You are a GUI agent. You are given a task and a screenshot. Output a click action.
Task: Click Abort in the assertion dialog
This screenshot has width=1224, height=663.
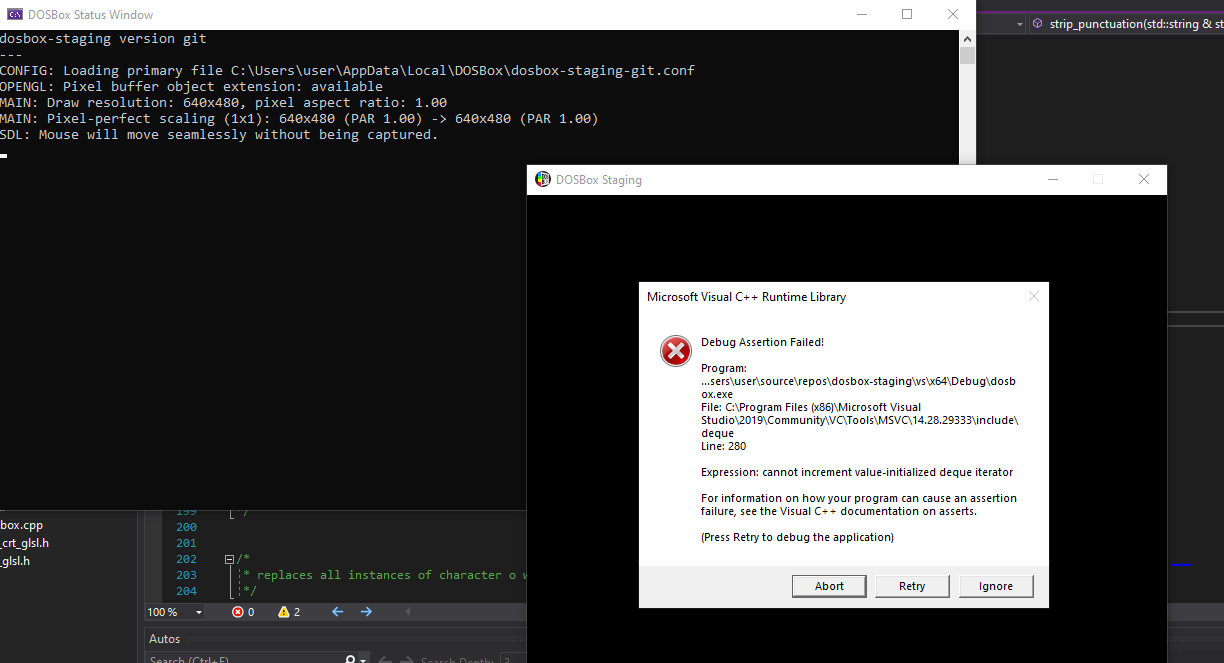point(829,586)
